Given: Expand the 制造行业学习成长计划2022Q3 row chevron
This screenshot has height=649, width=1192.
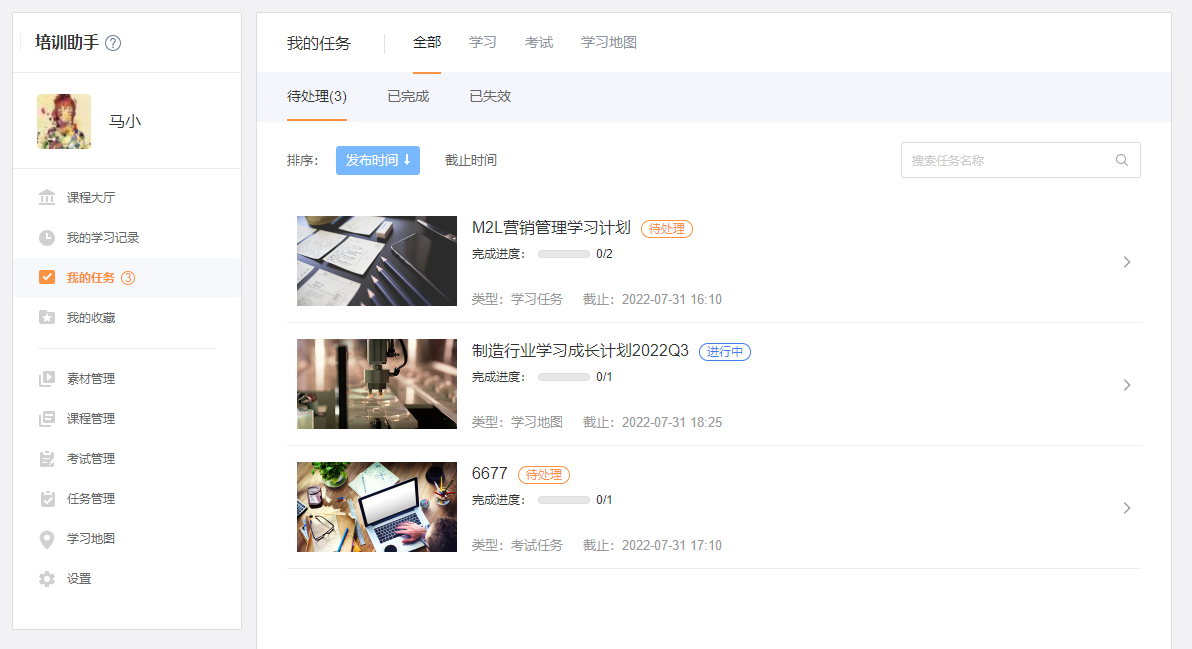Looking at the screenshot, I should 1127,385.
